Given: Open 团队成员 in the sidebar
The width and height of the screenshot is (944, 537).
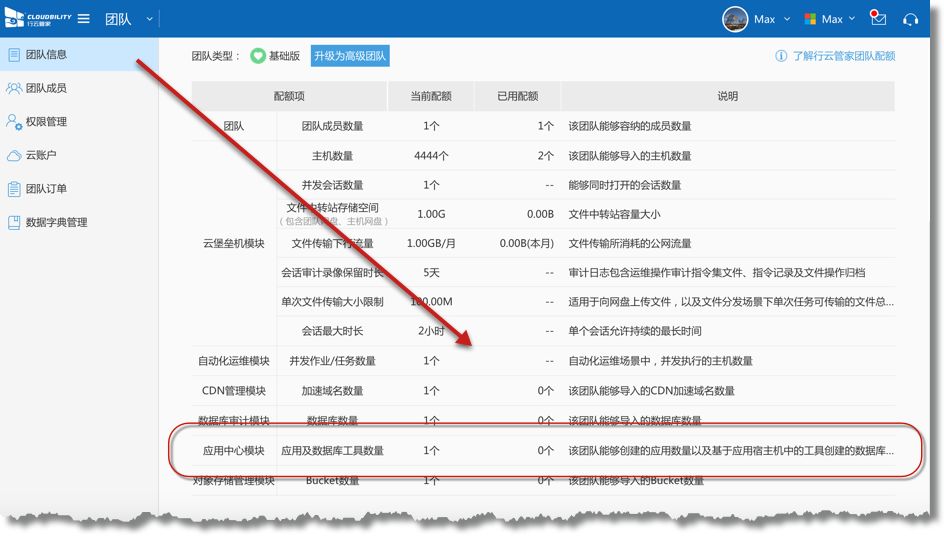Looking at the screenshot, I should click(79, 88).
